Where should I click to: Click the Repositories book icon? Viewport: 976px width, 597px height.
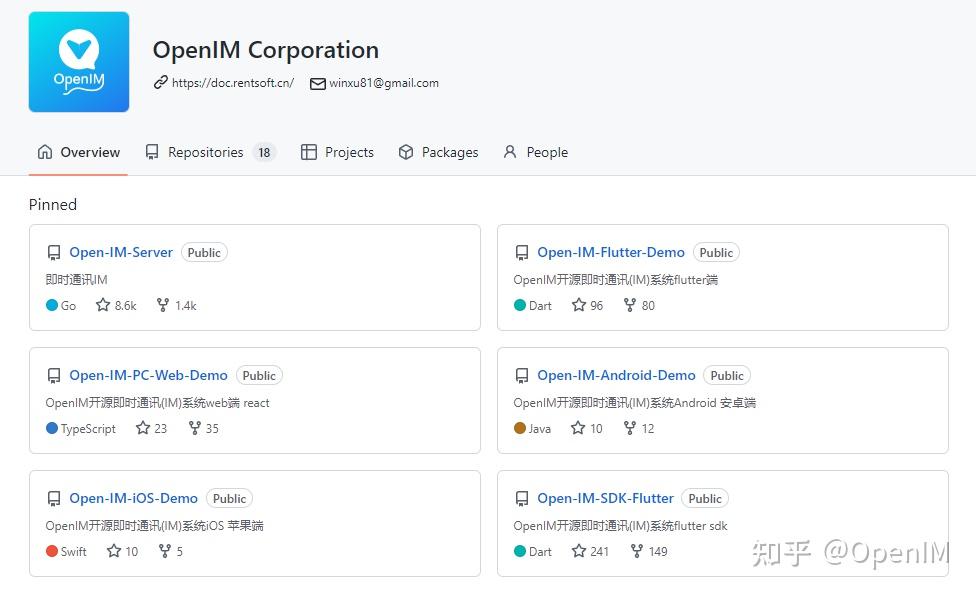click(152, 152)
